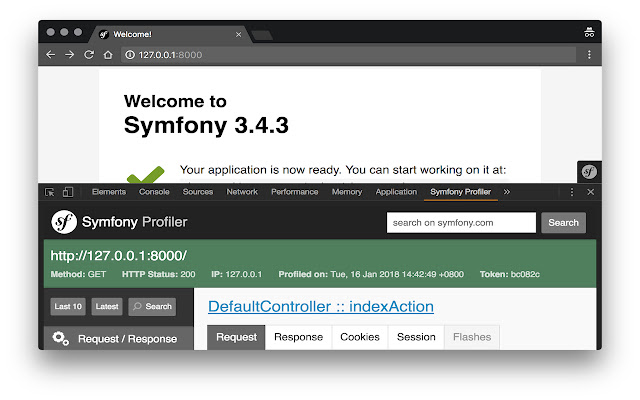The image size is (640, 400).
Task: Switch to the Elements panel
Action: tap(109, 192)
